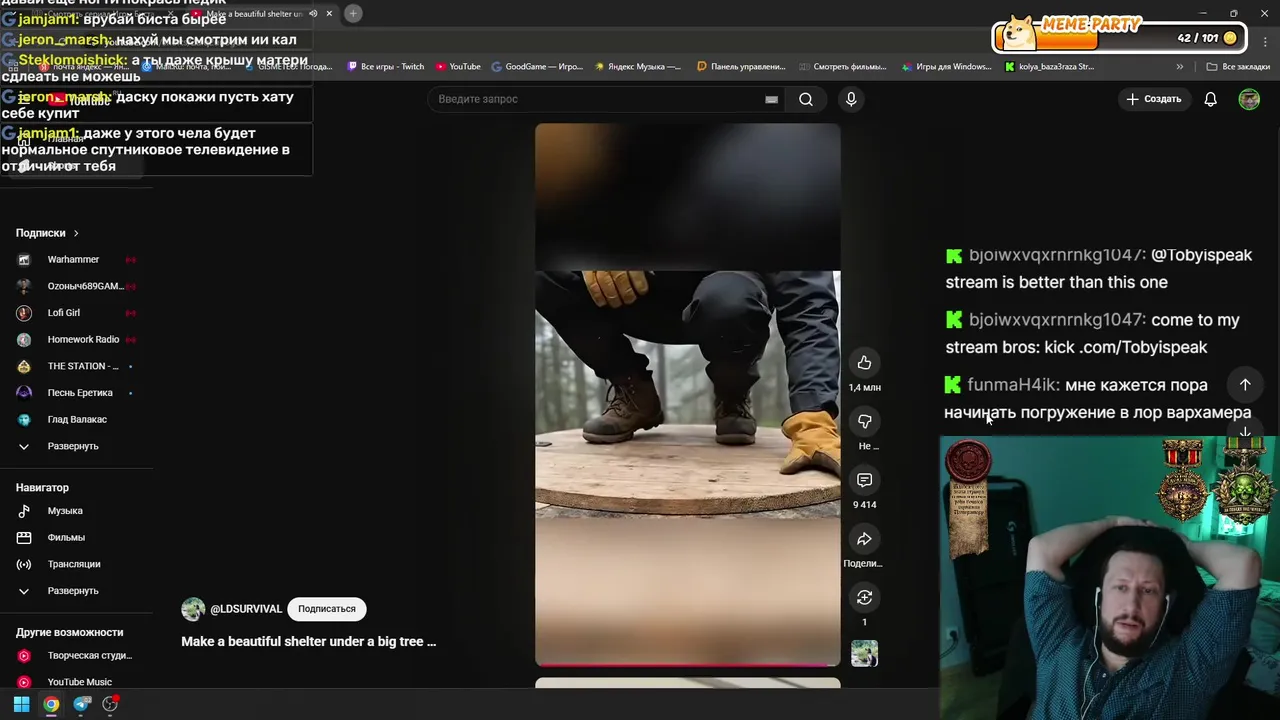The height and width of the screenshot is (720, 1280).
Task: Mute the tab with its speaker icon
Action: tap(313, 14)
